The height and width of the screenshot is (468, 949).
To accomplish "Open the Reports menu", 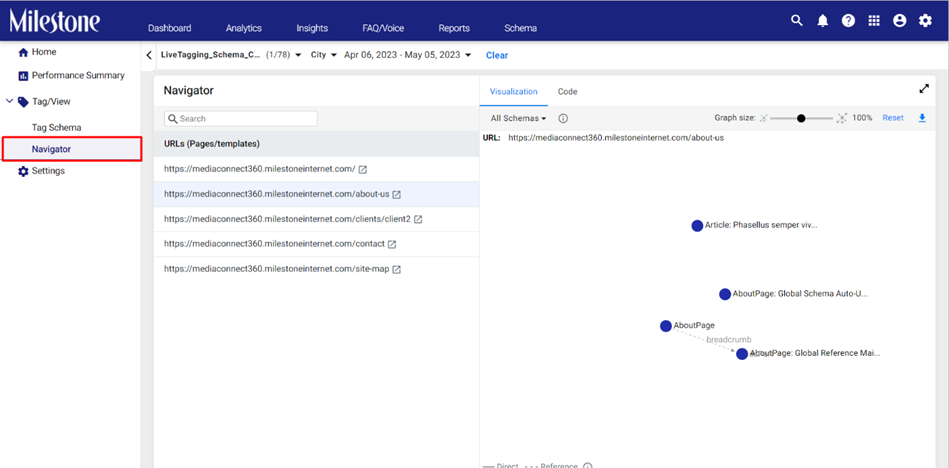I will click(x=454, y=28).
